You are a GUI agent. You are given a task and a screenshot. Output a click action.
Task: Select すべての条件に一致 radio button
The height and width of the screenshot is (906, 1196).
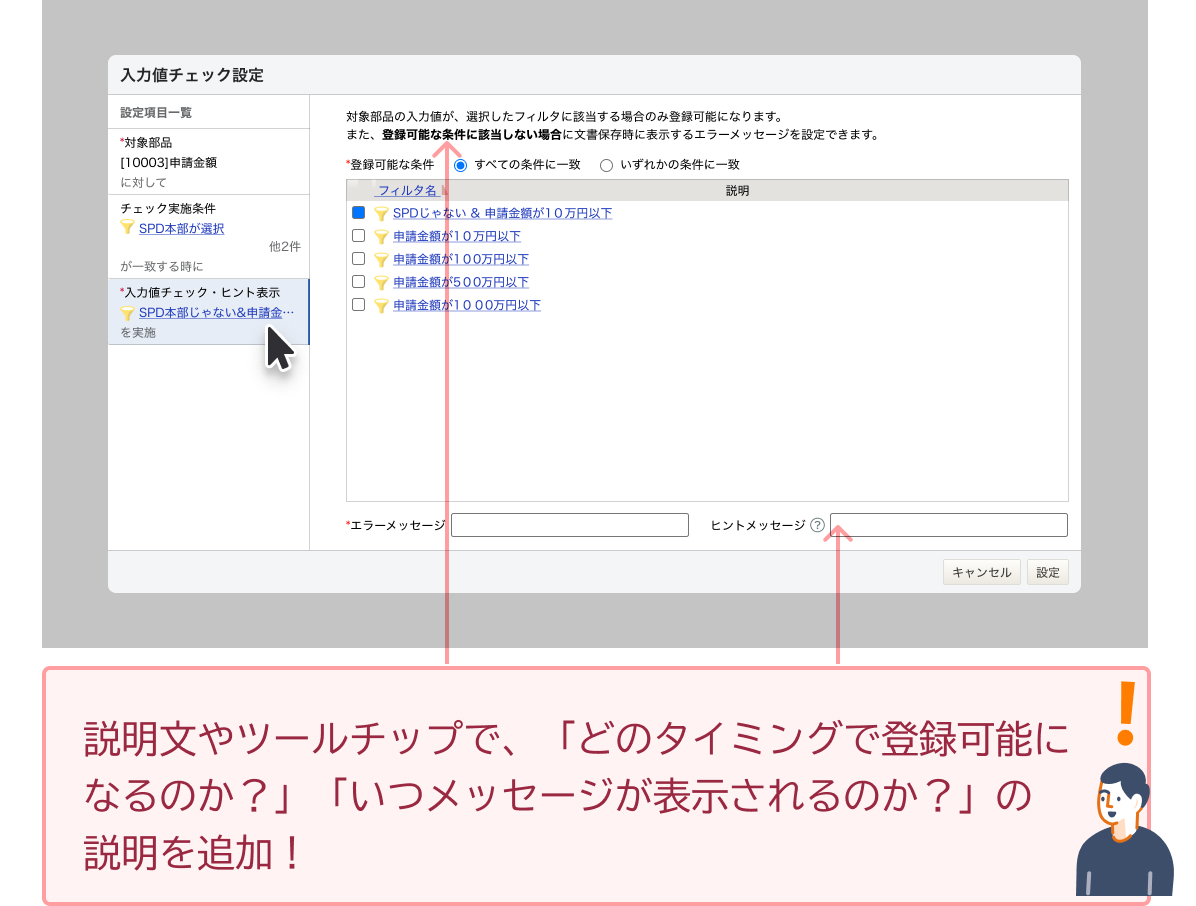coord(460,165)
